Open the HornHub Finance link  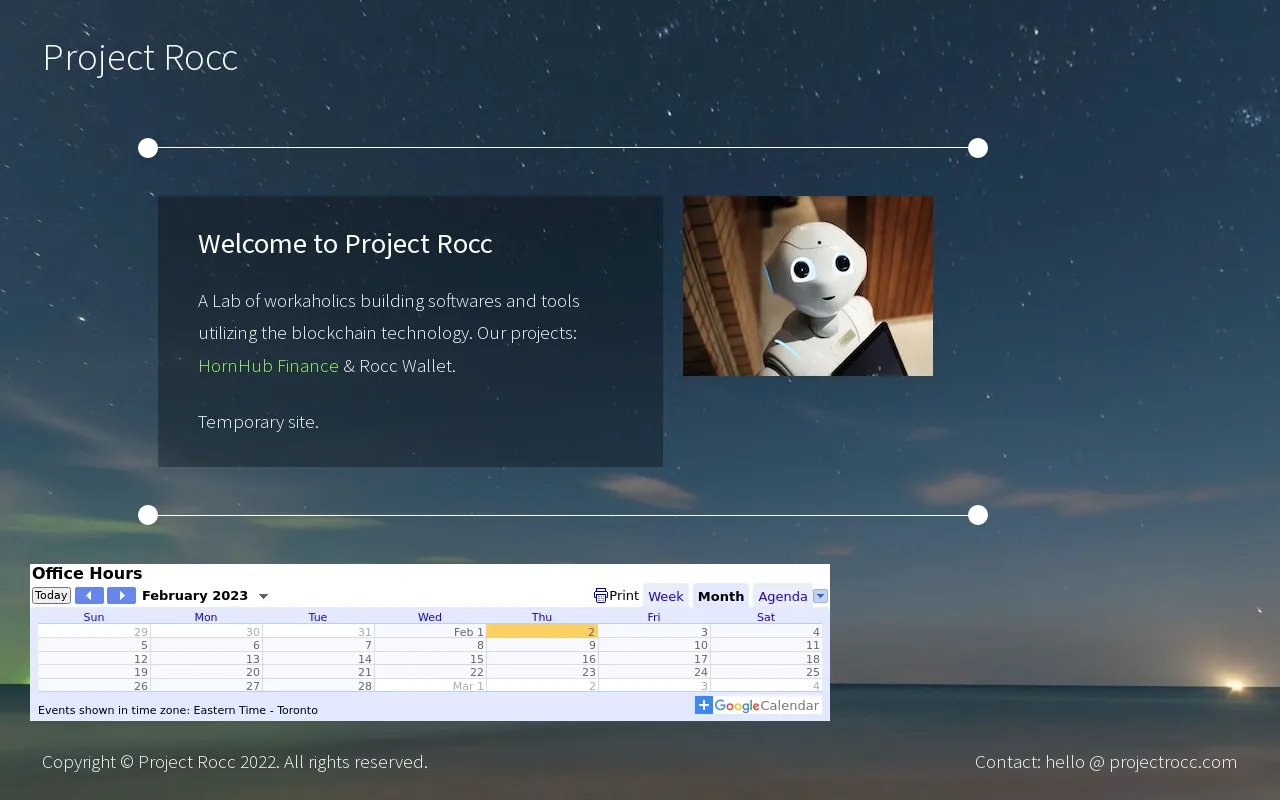pyautogui.click(x=268, y=366)
